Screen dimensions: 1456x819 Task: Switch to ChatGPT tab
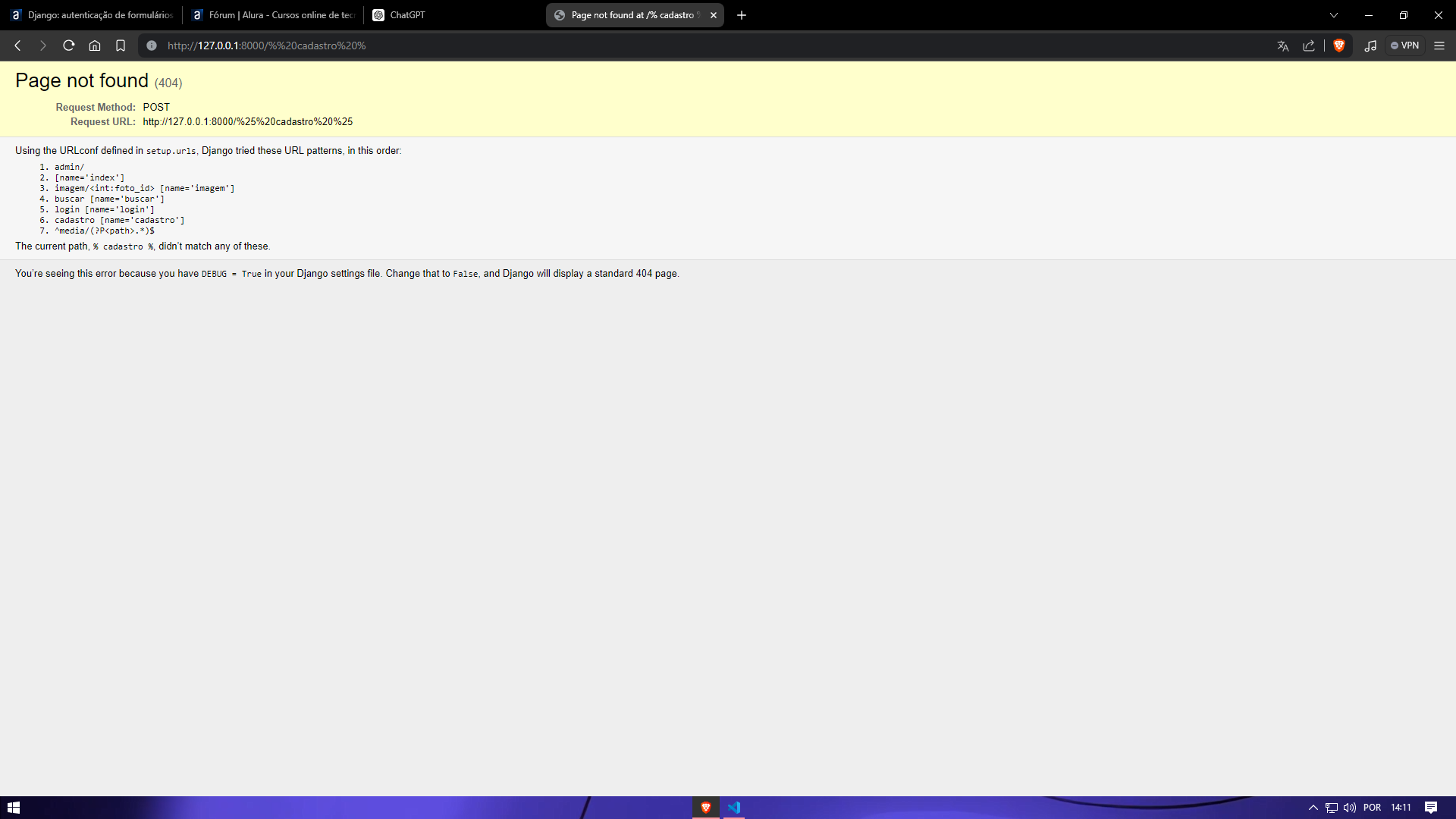pyautogui.click(x=453, y=15)
